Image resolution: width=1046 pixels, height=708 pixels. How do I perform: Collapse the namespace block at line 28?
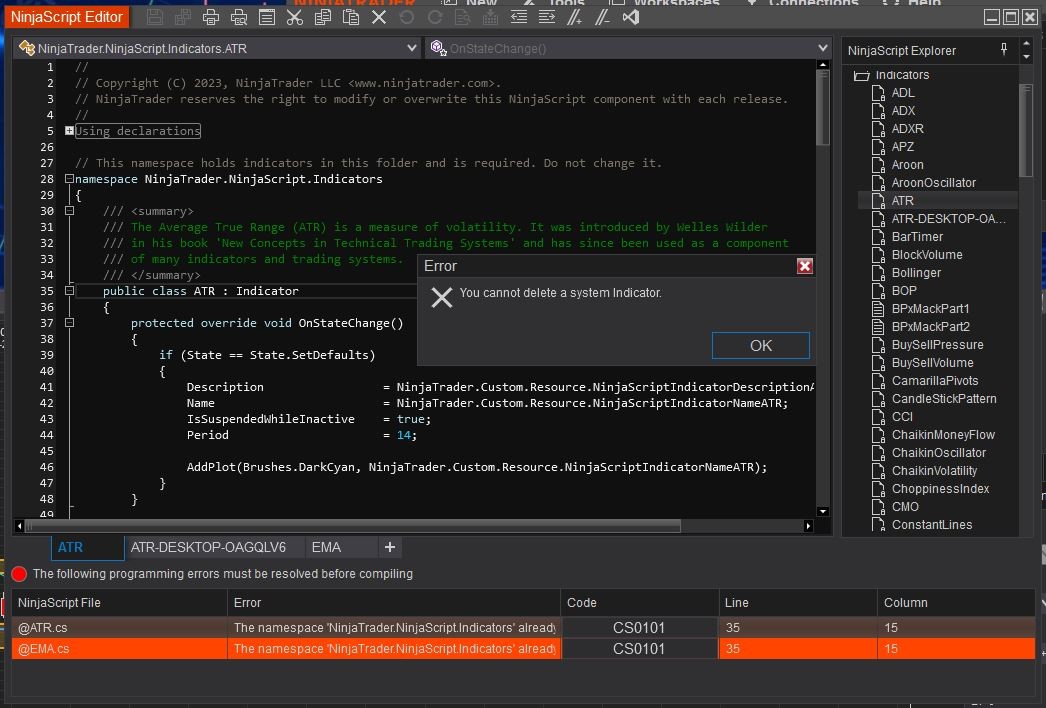coord(69,179)
